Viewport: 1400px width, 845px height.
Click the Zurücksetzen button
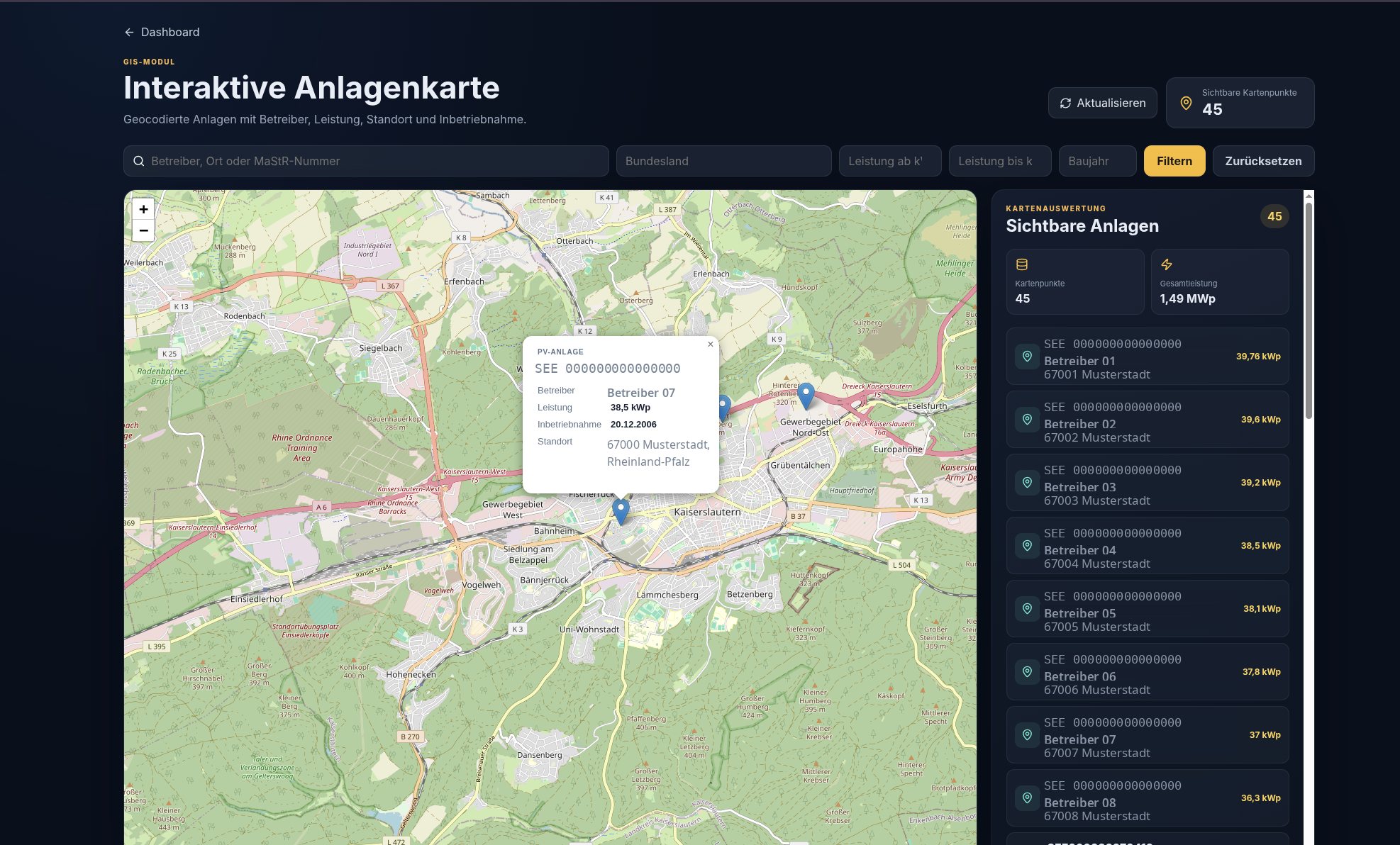coord(1263,161)
